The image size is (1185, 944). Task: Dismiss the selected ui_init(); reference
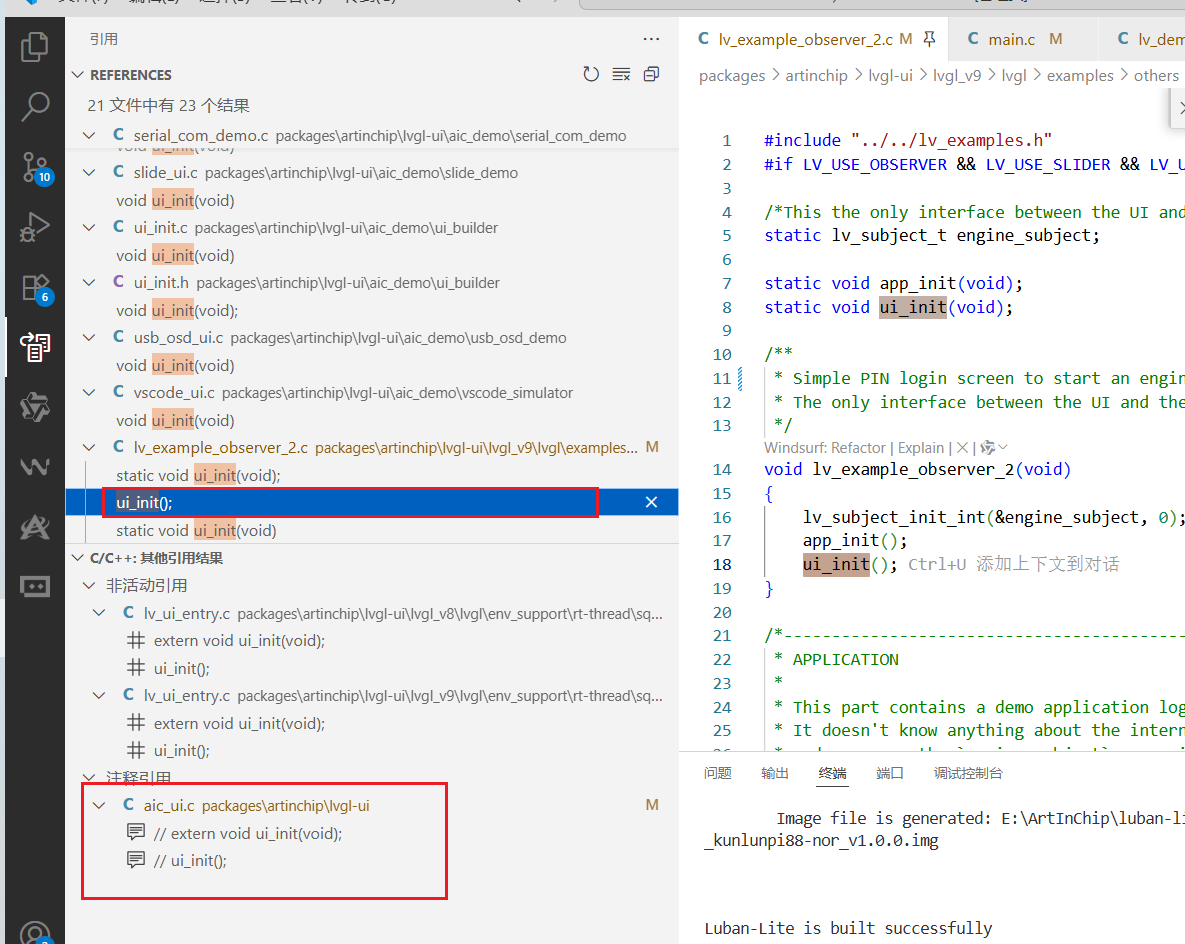651,503
